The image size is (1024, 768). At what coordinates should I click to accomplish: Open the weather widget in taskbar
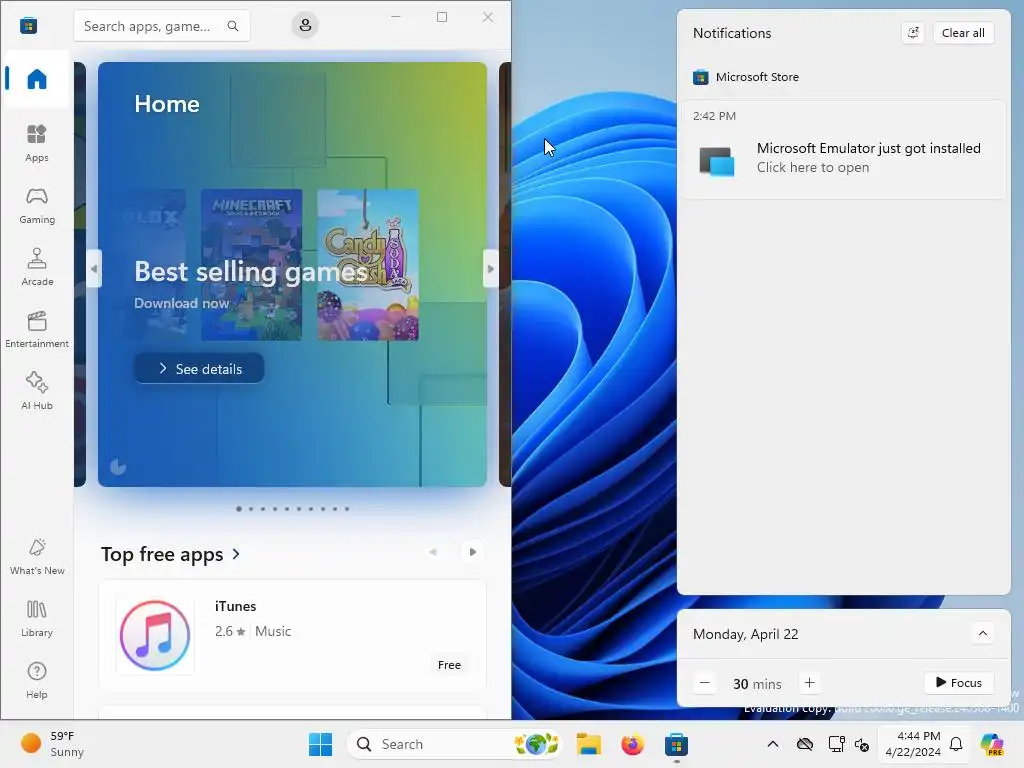point(52,744)
